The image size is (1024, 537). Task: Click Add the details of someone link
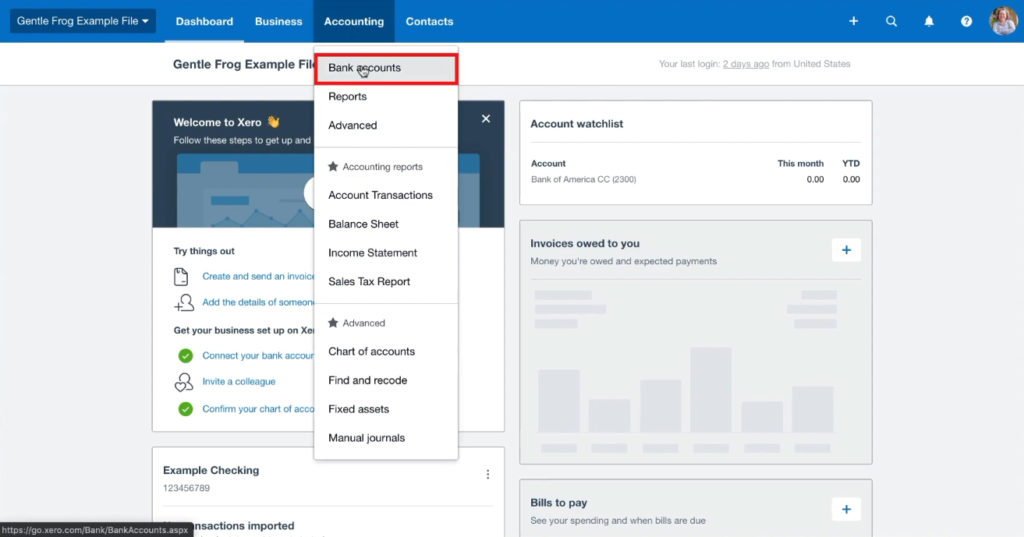pyautogui.click(x=257, y=302)
